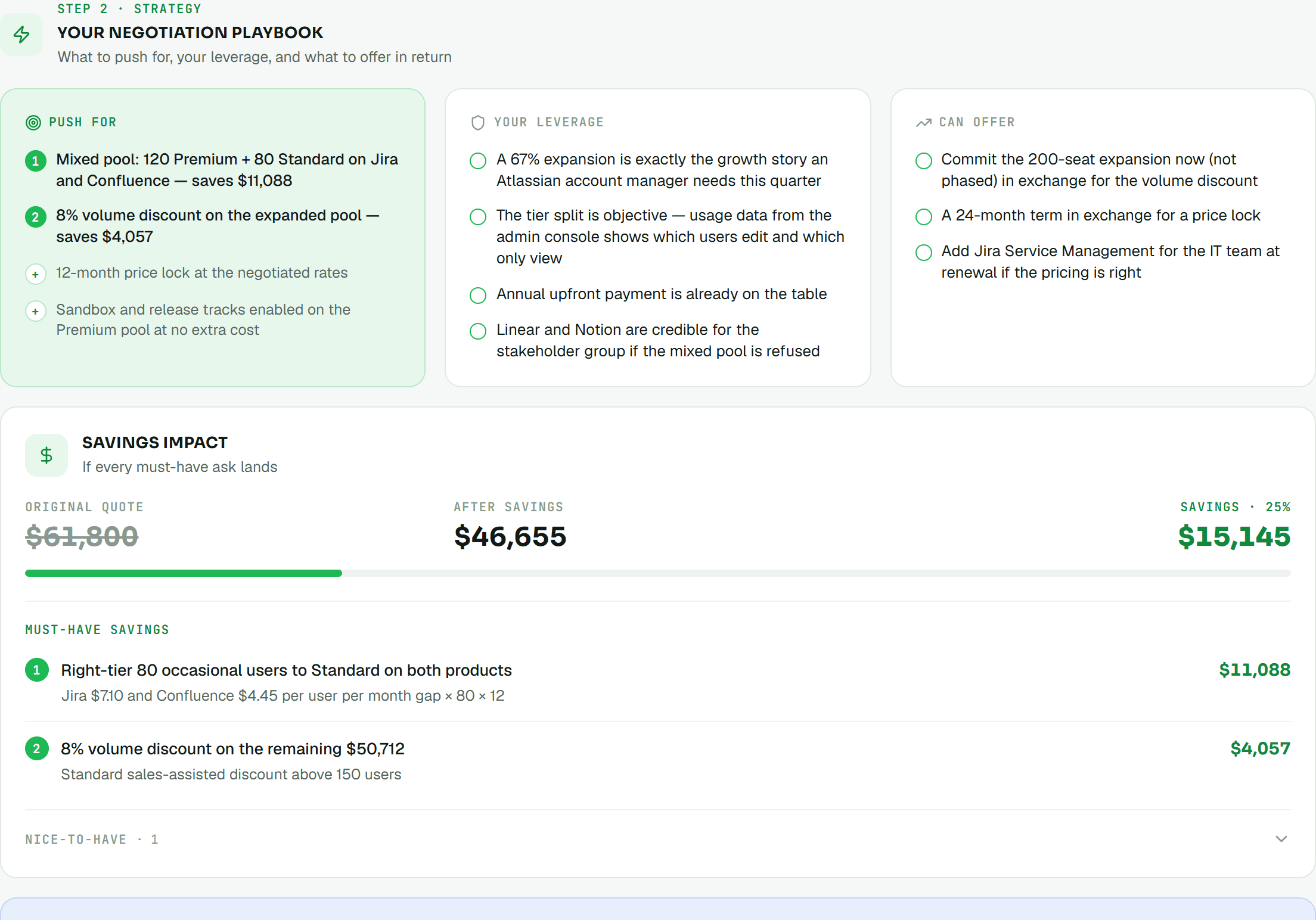
Task: Click badge 2 beside 8% volume discount ask
Action: [36, 217]
